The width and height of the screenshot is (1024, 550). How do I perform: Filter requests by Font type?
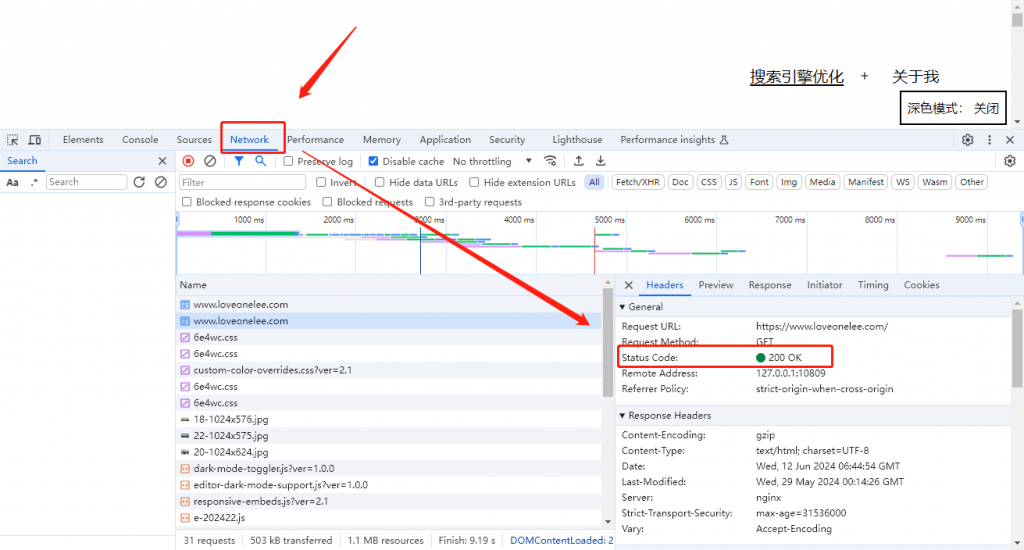coord(759,182)
